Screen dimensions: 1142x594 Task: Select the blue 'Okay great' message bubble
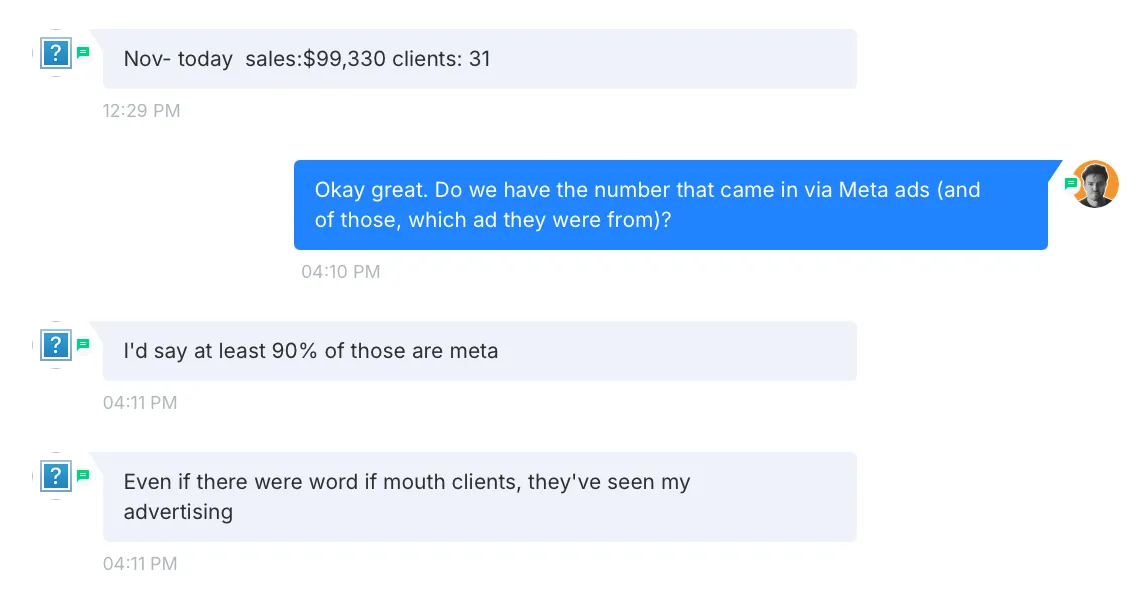point(670,205)
